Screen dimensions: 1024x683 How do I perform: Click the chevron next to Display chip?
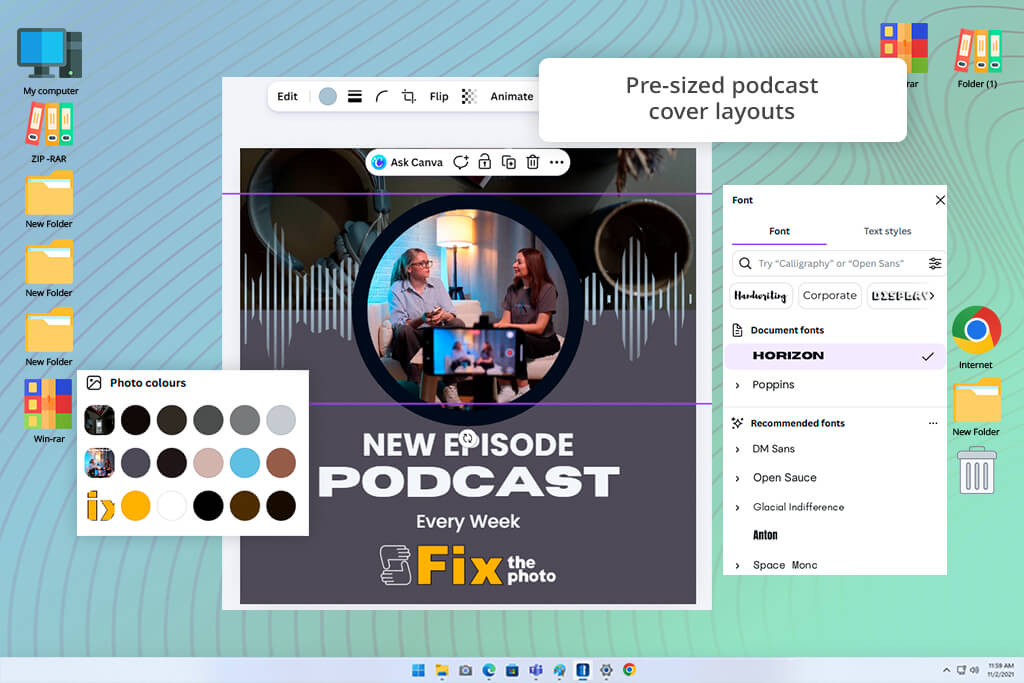[932, 296]
